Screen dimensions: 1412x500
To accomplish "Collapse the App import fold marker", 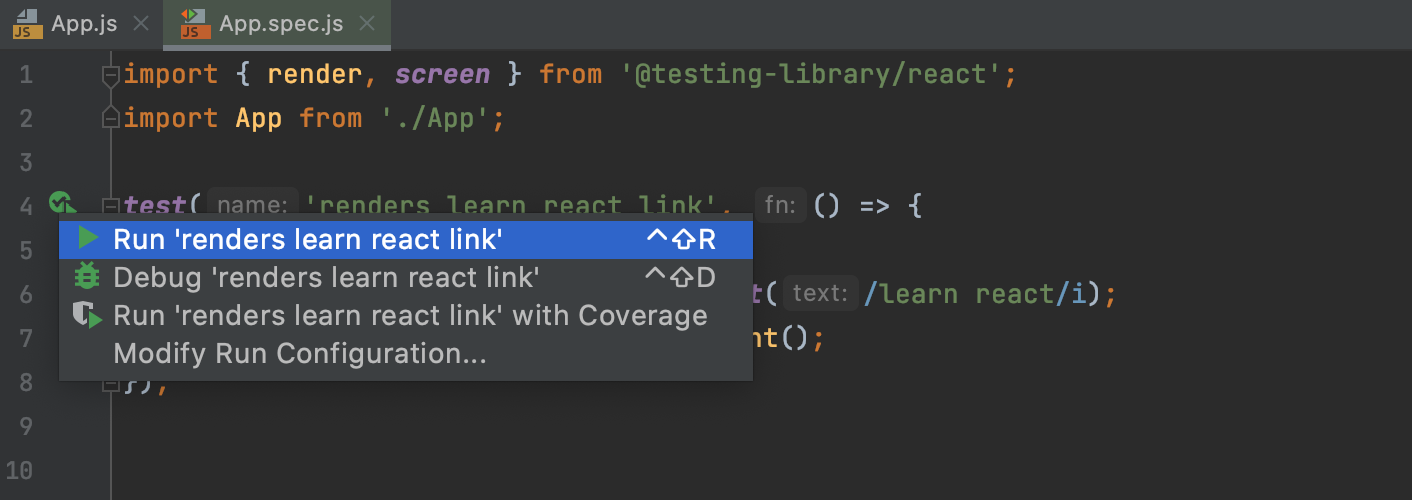I will (x=111, y=118).
